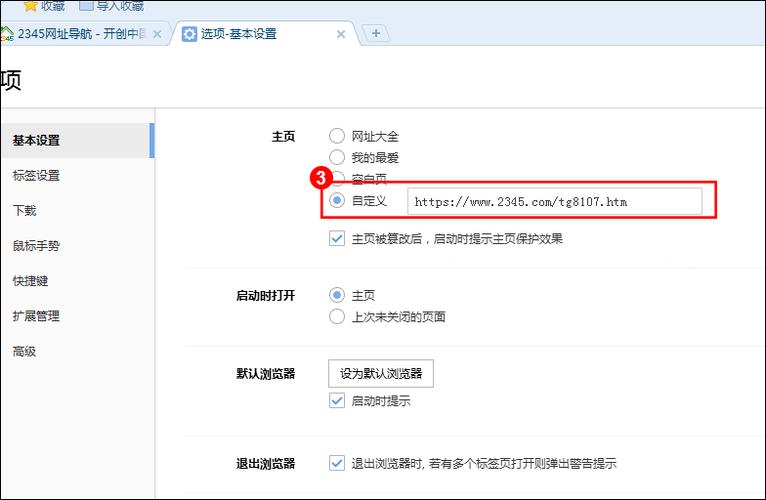766x500 pixels.
Task: Click the 设为默认浏览器 button
Action: coord(381,374)
